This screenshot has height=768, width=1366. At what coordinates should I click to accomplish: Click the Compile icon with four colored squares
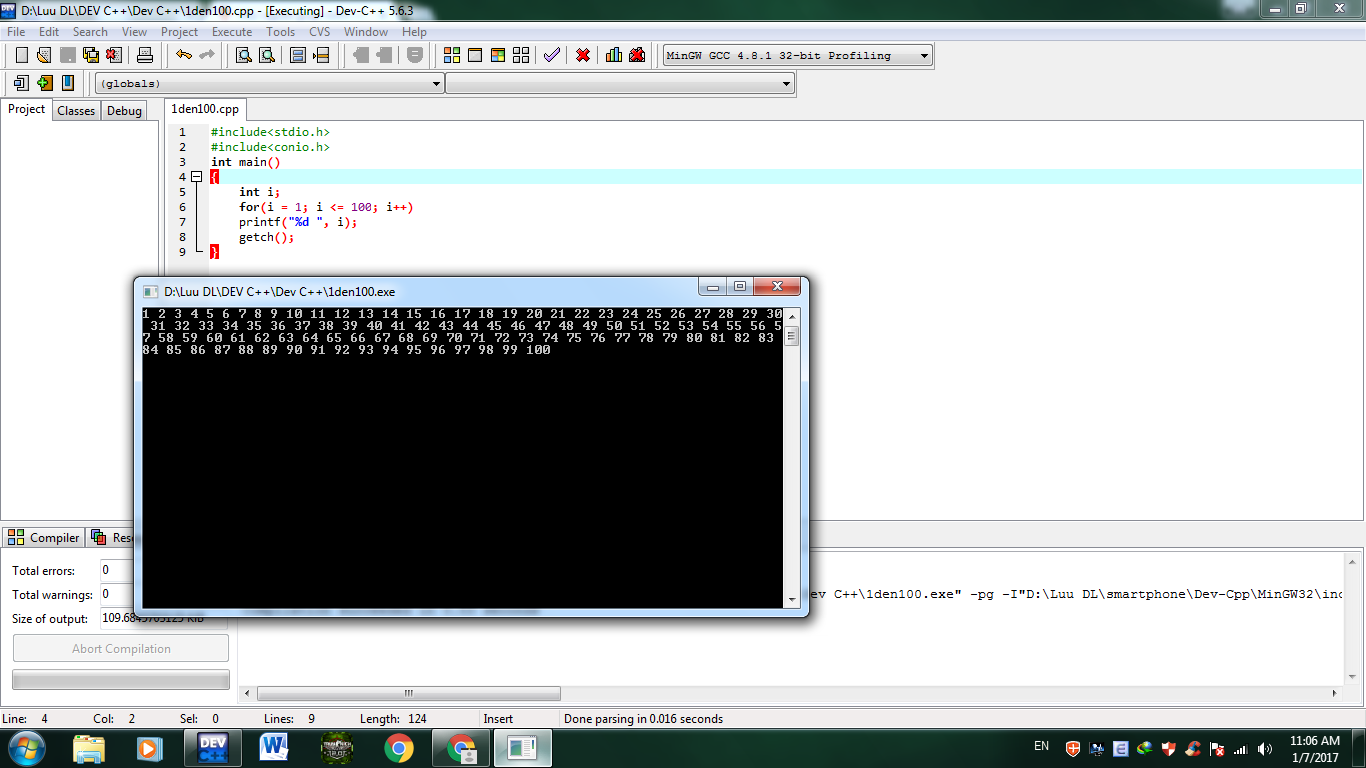(x=452, y=55)
